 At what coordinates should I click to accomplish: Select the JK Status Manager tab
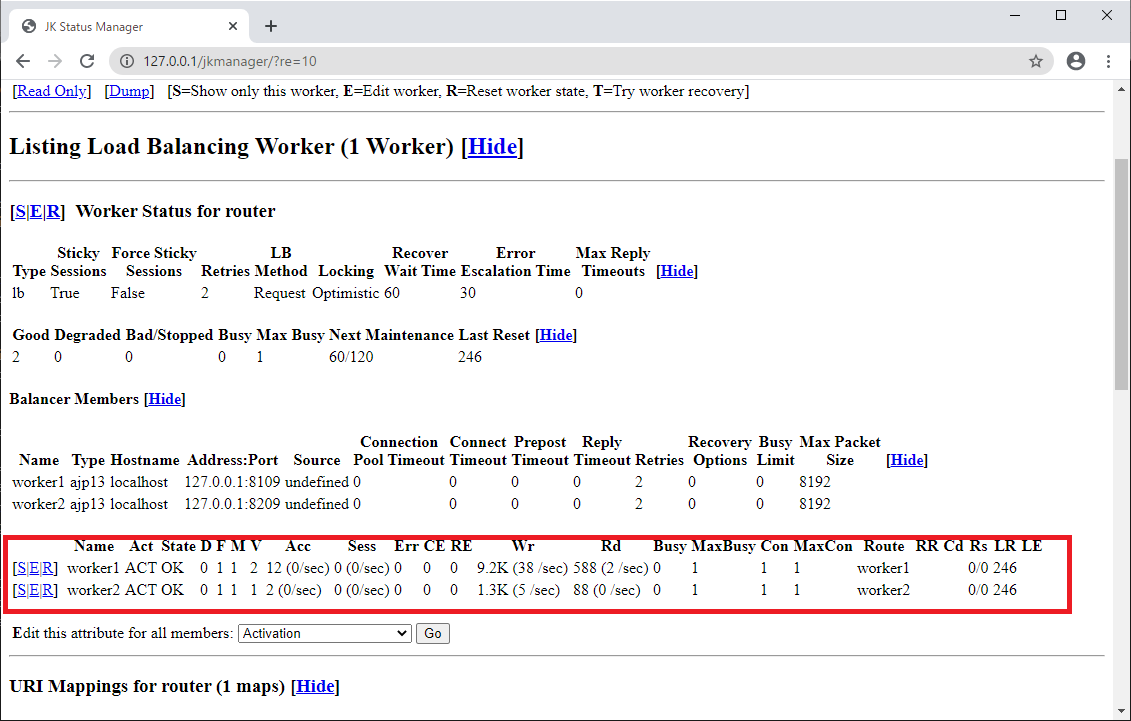point(130,27)
